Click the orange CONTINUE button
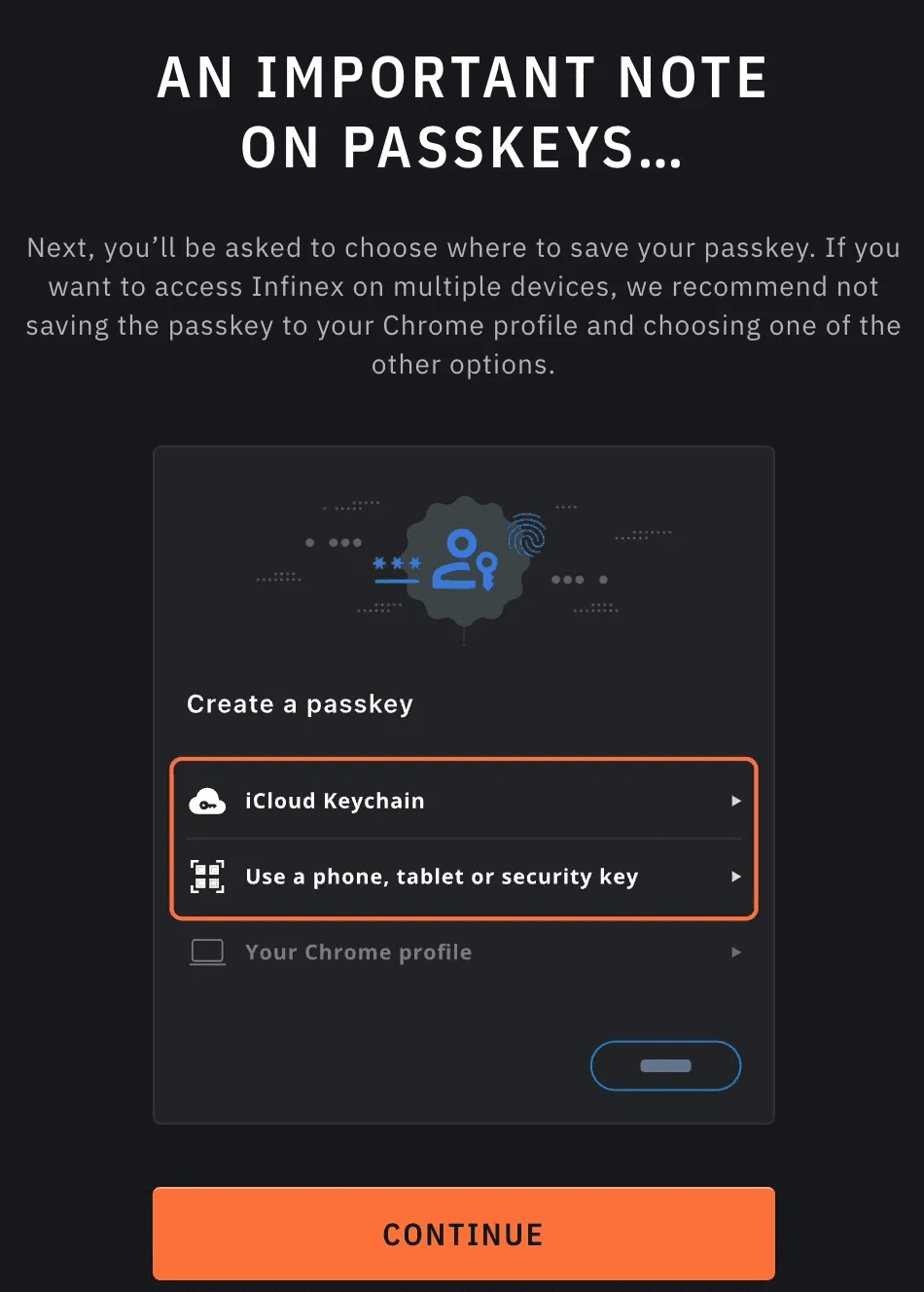The width and height of the screenshot is (924, 1292). click(464, 1234)
